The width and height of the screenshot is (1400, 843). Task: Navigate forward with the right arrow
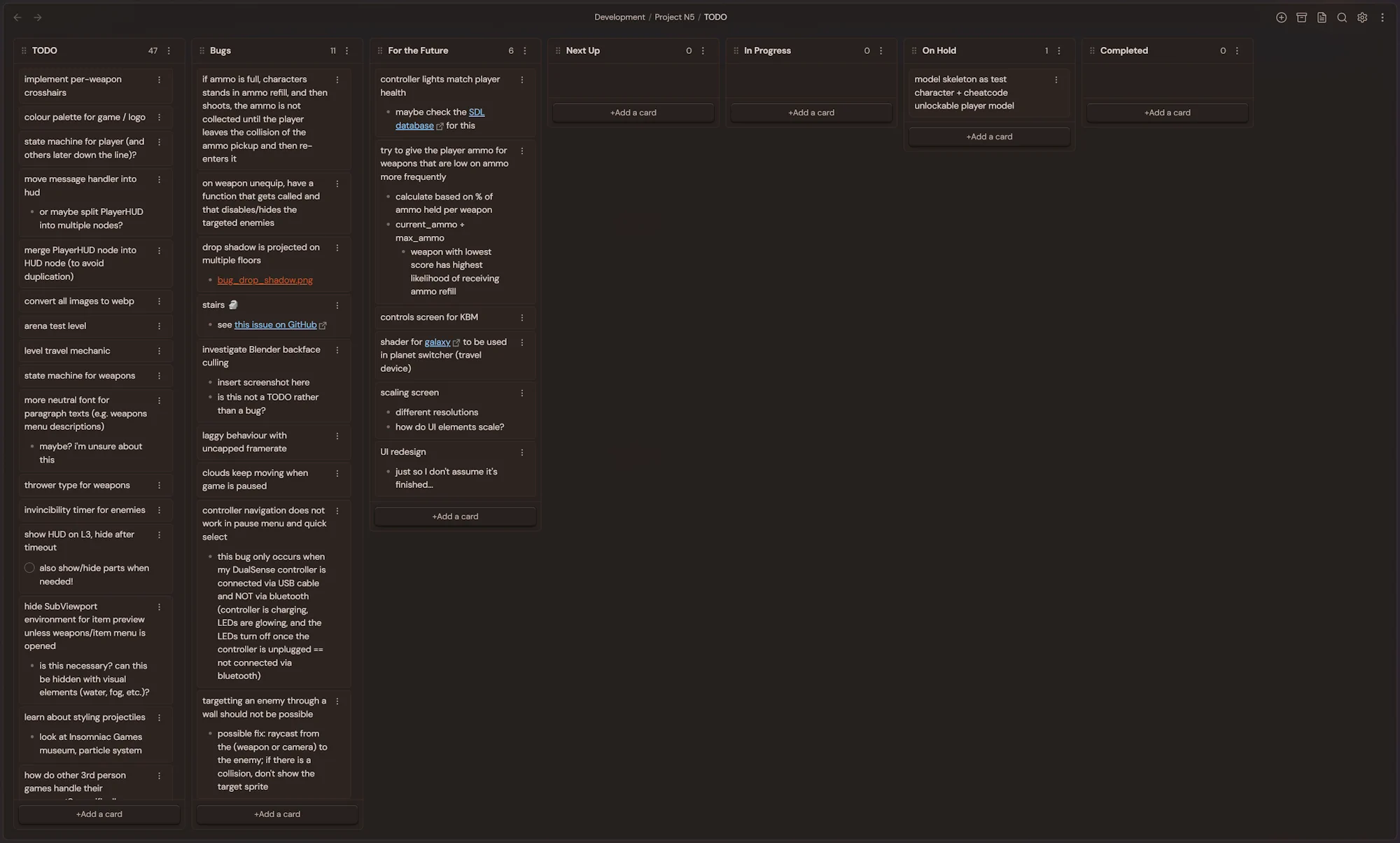tap(38, 18)
